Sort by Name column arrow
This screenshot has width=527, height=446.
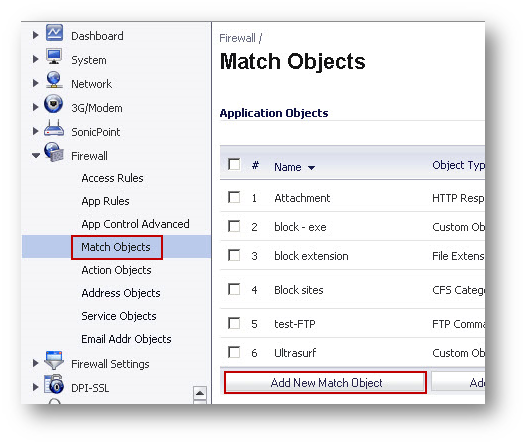point(312,167)
